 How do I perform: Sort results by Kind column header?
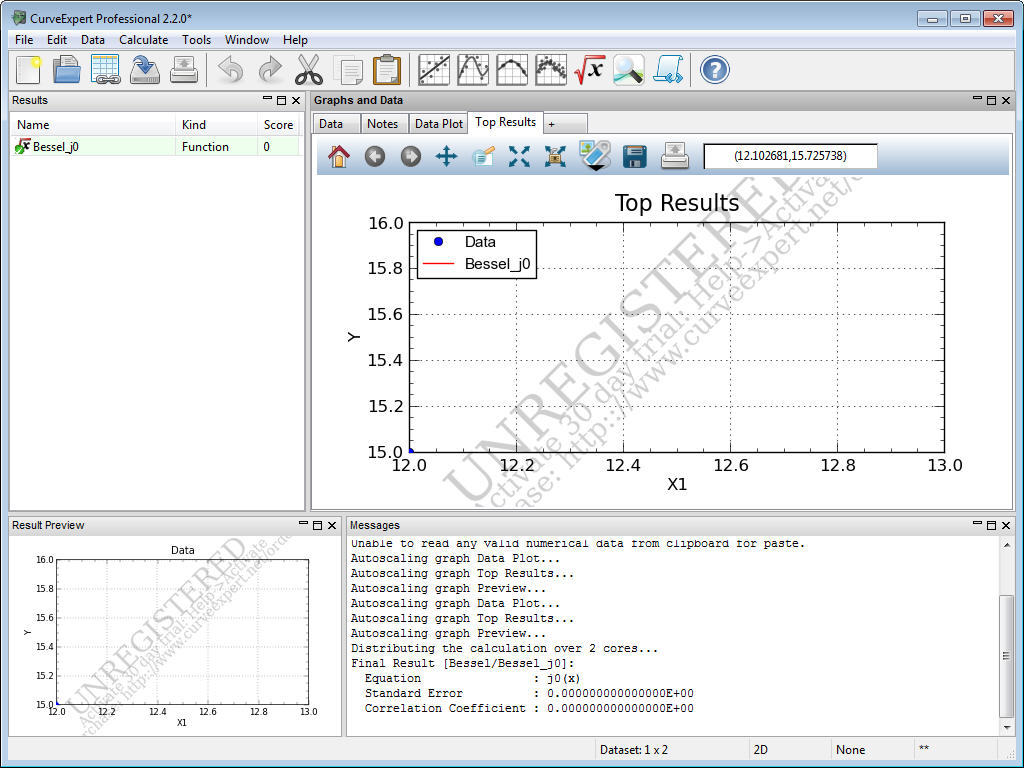coord(216,125)
